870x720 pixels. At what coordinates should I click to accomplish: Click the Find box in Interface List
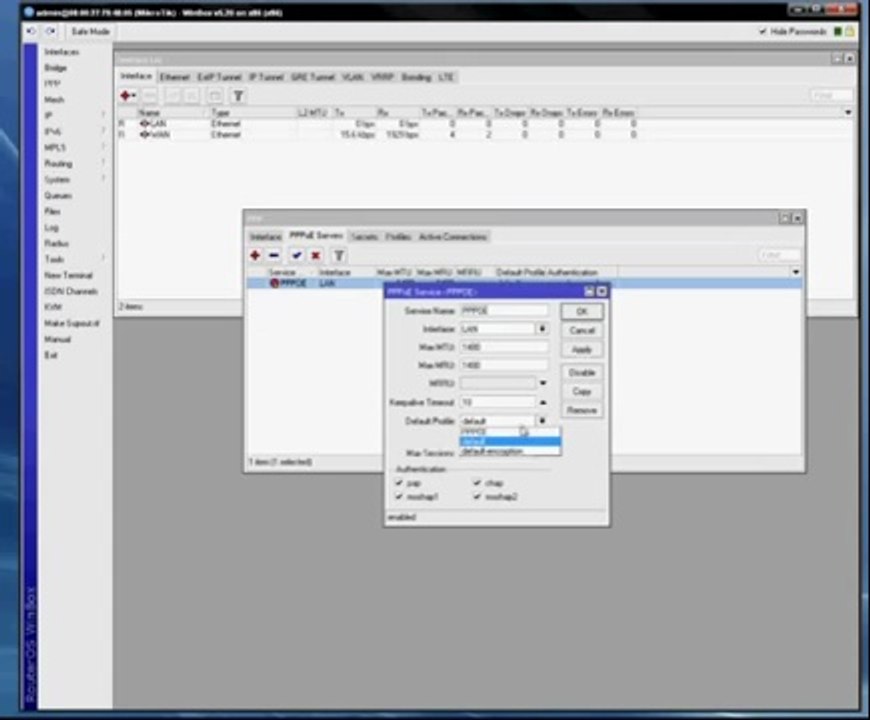[831, 95]
